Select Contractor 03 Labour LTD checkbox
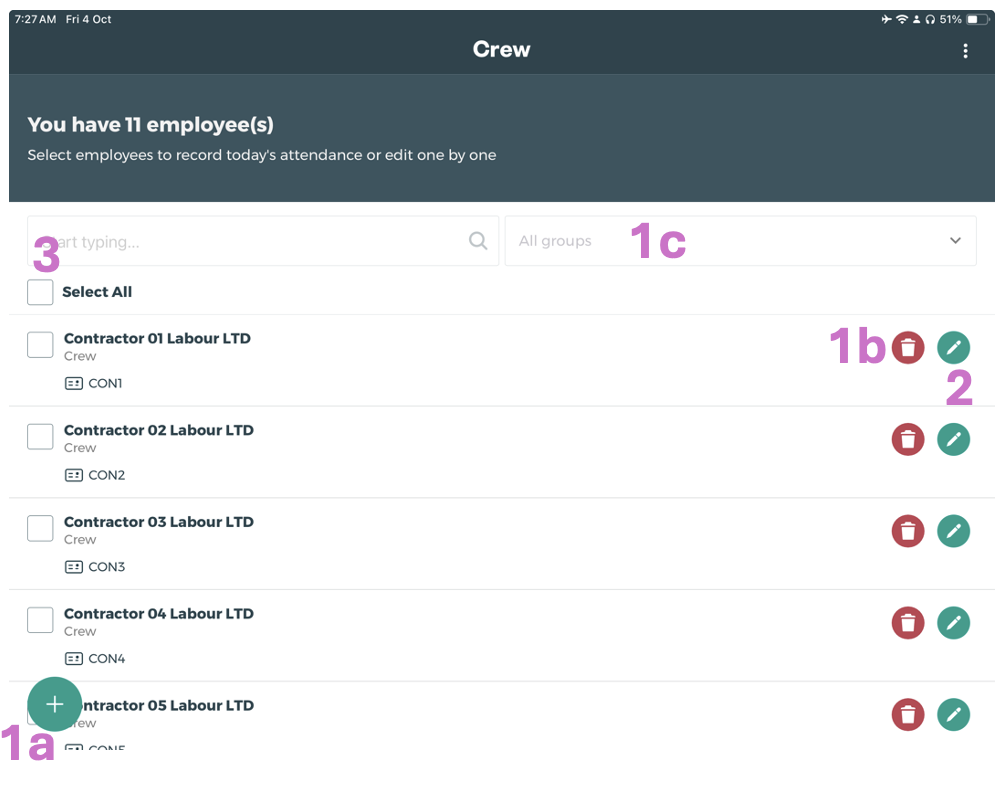1002x790 pixels. point(40,528)
